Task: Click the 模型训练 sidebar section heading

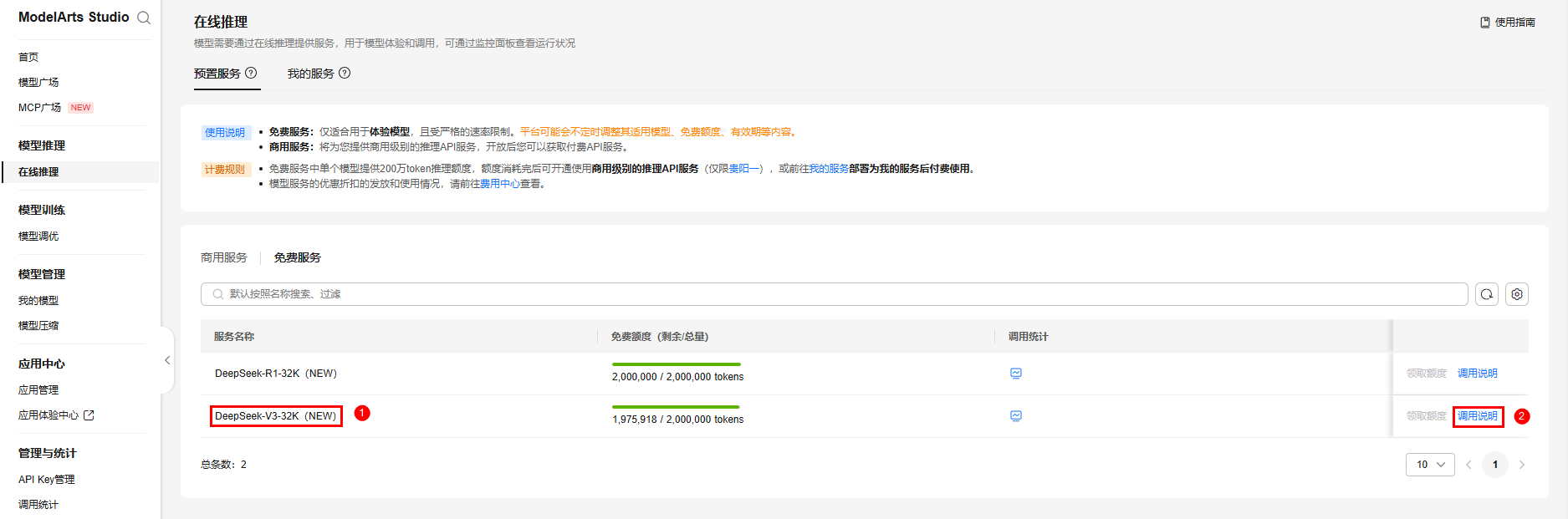Action: (x=42, y=210)
